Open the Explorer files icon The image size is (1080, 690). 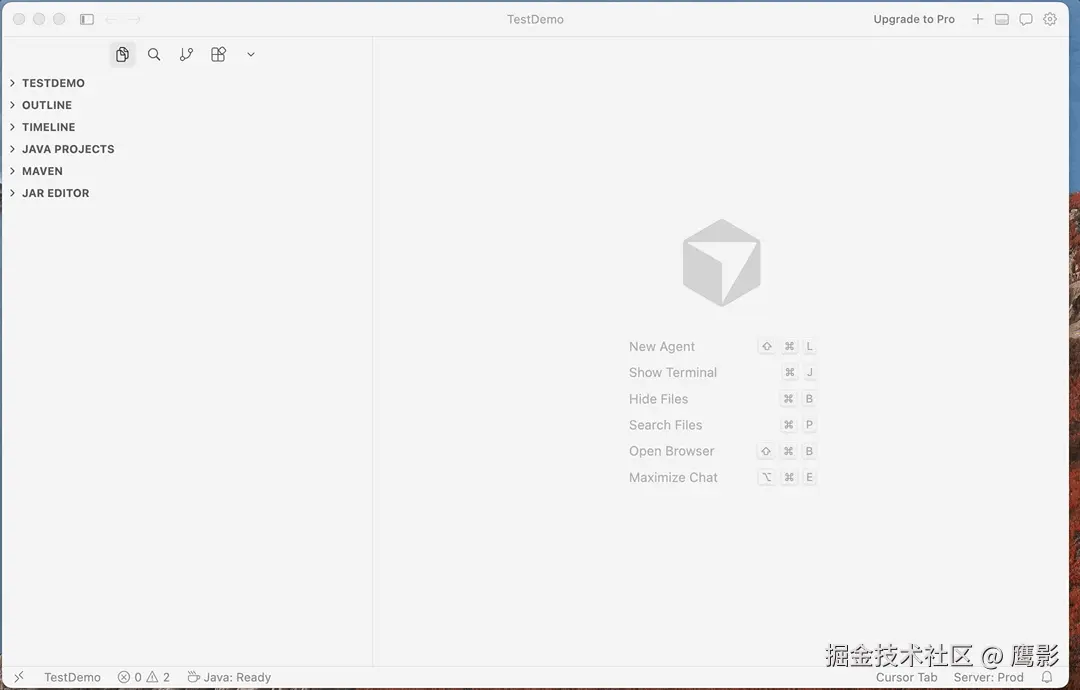click(x=122, y=54)
